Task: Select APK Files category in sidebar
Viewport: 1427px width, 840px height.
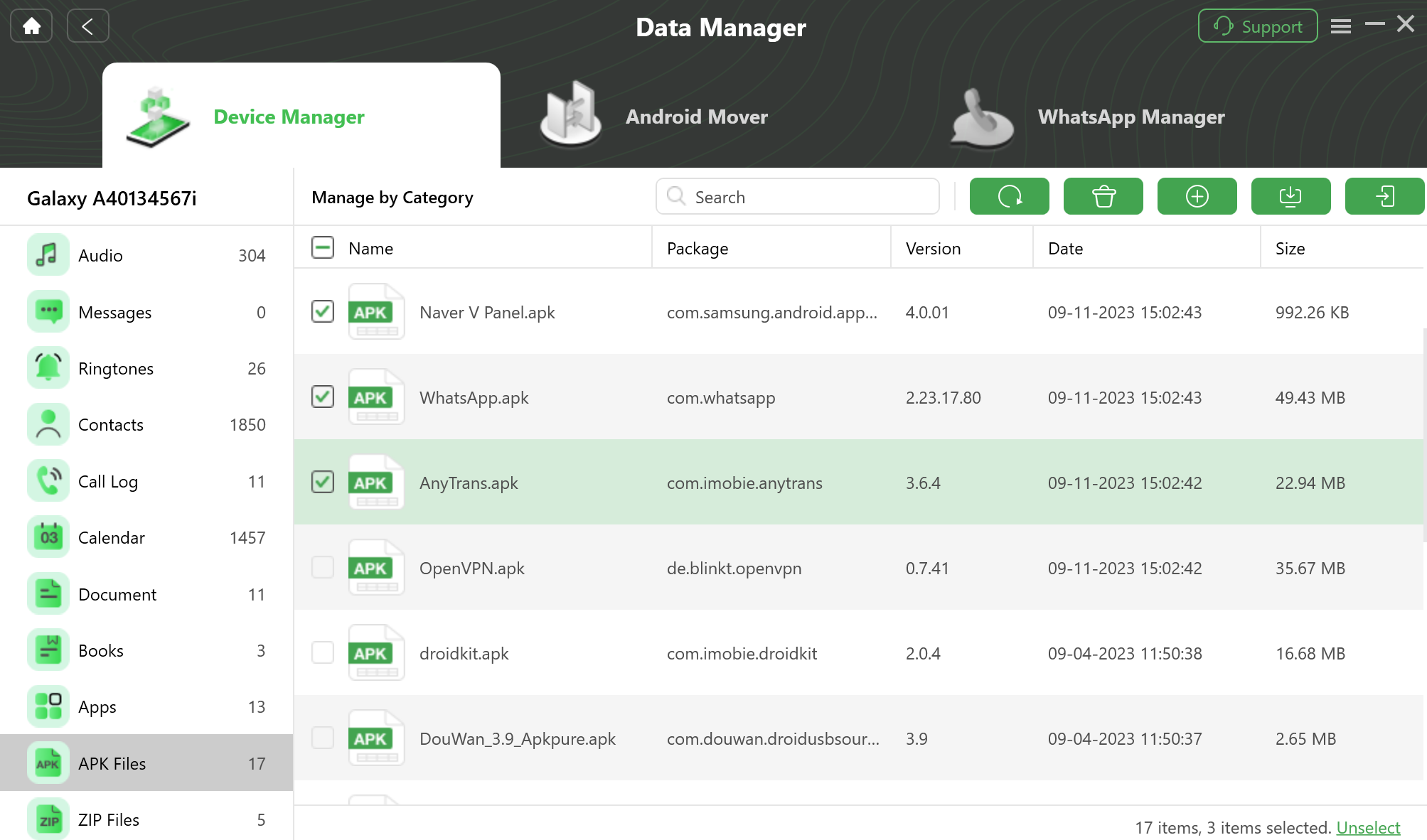Action: coord(146,762)
